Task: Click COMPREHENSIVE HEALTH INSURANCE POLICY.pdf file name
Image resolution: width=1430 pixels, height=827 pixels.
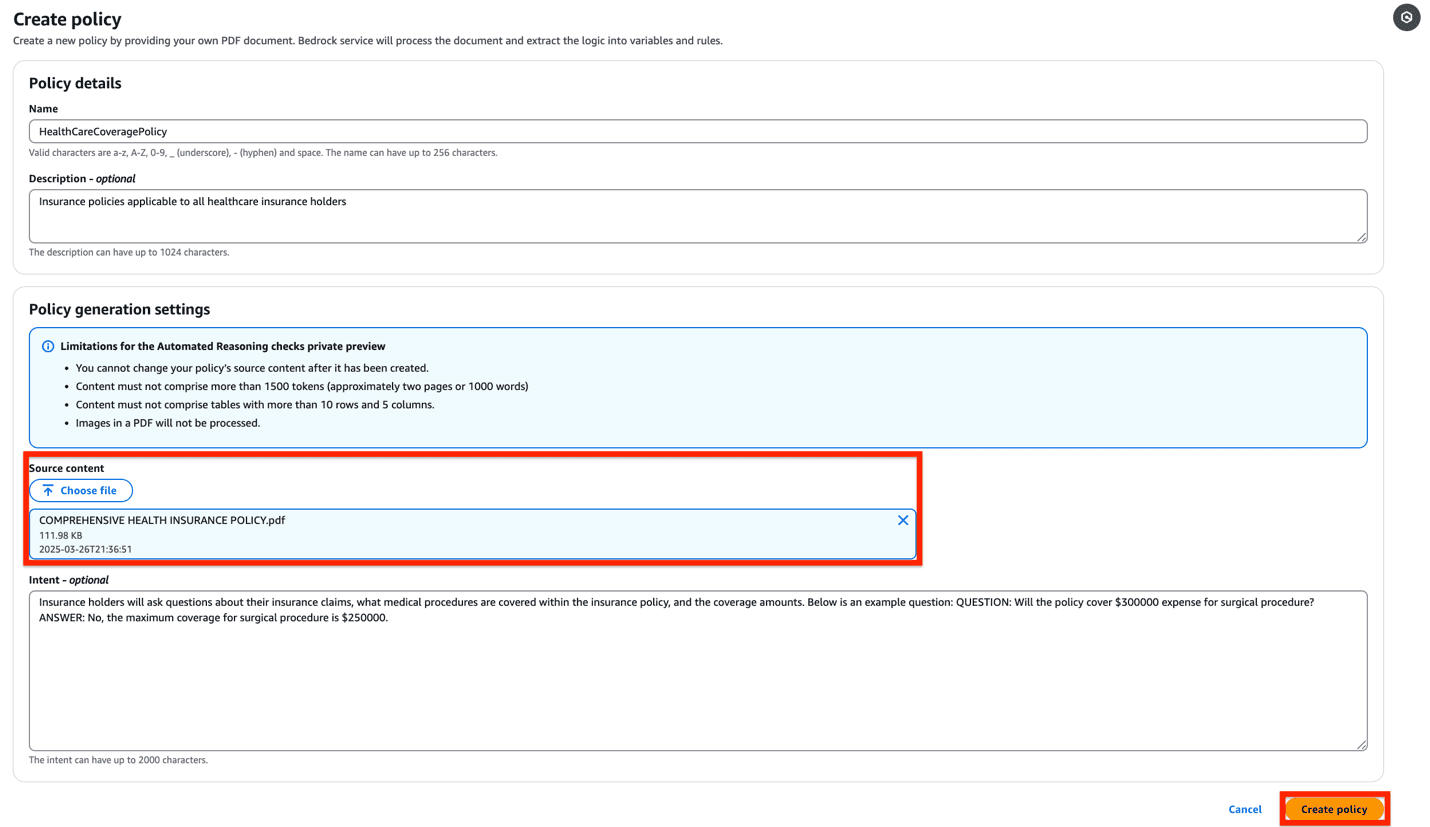Action: (160, 519)
